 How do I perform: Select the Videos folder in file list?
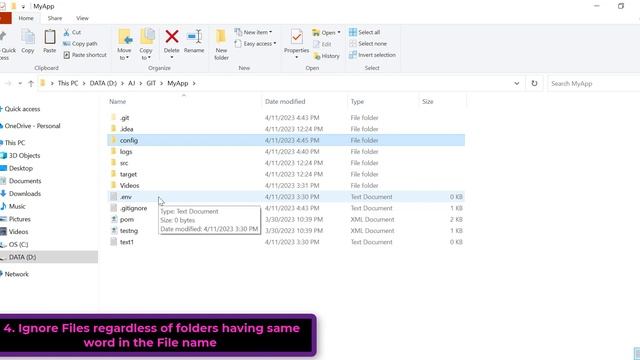tap(286, 185)
